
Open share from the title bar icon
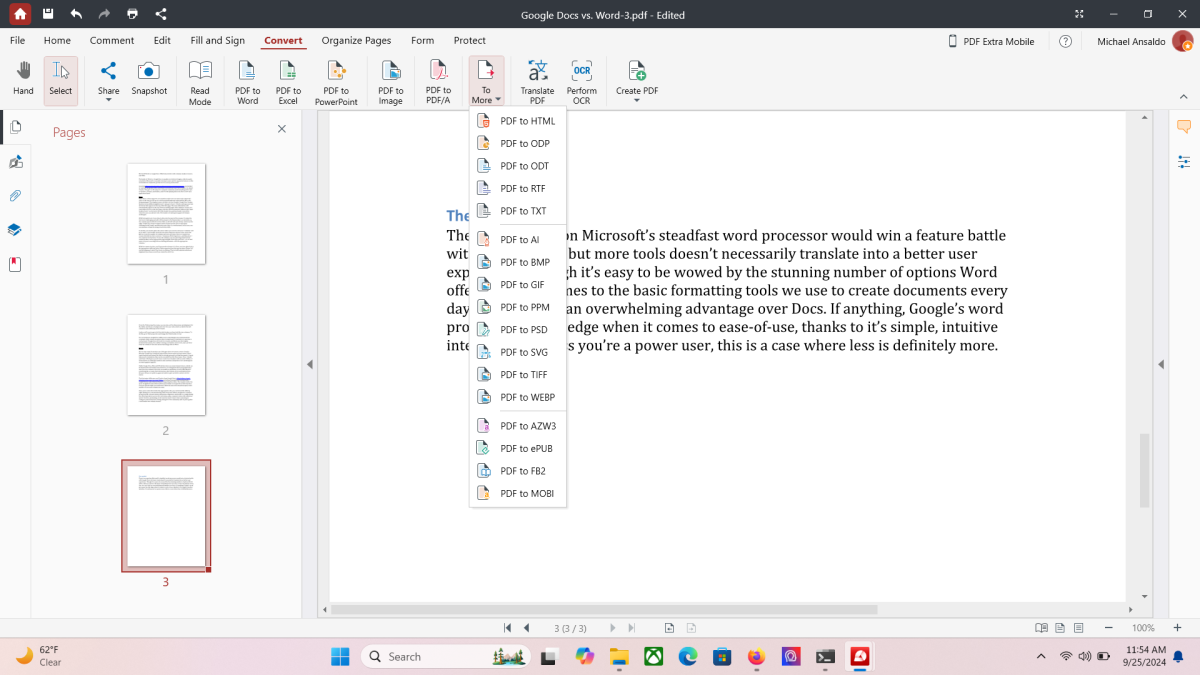tap(161, 14)
